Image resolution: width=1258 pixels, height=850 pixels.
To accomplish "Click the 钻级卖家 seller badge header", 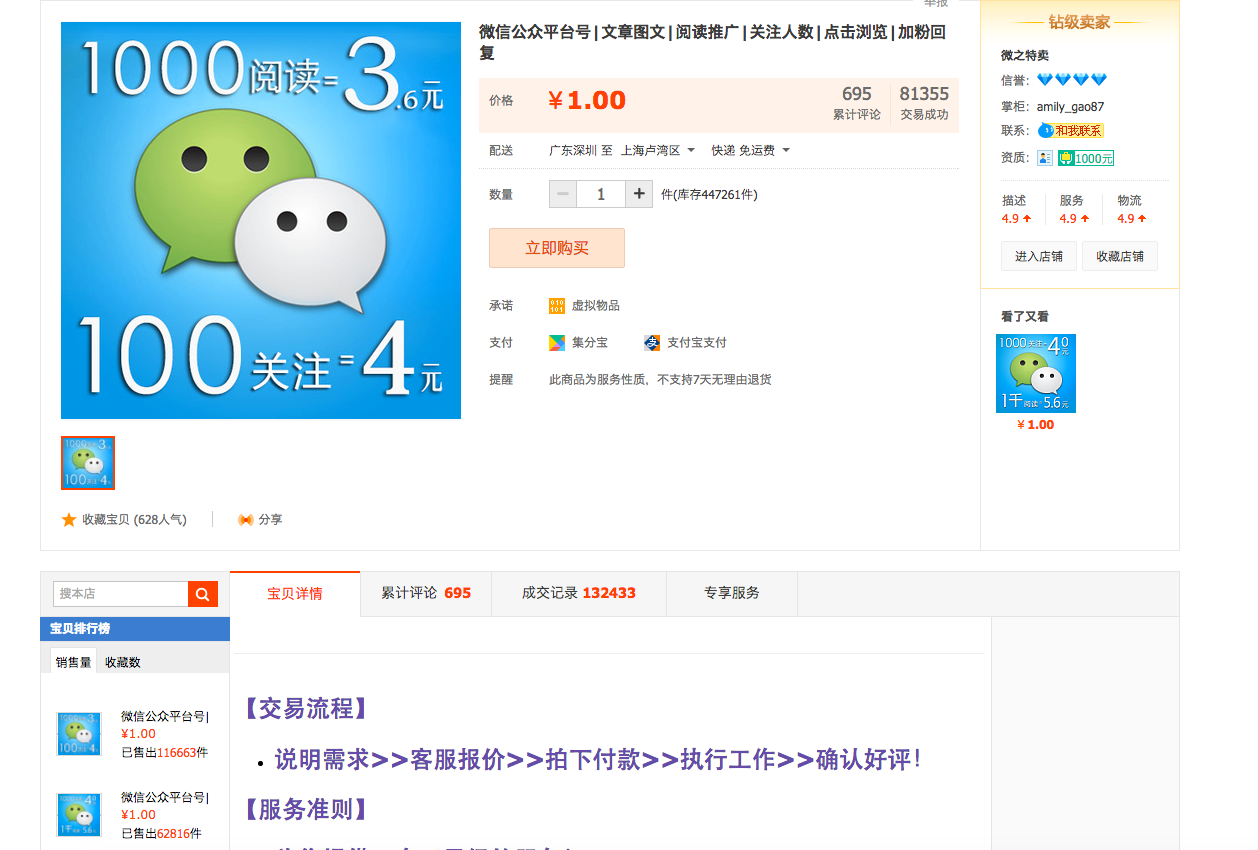I will pyautogui.click(x=1079, y=22).
